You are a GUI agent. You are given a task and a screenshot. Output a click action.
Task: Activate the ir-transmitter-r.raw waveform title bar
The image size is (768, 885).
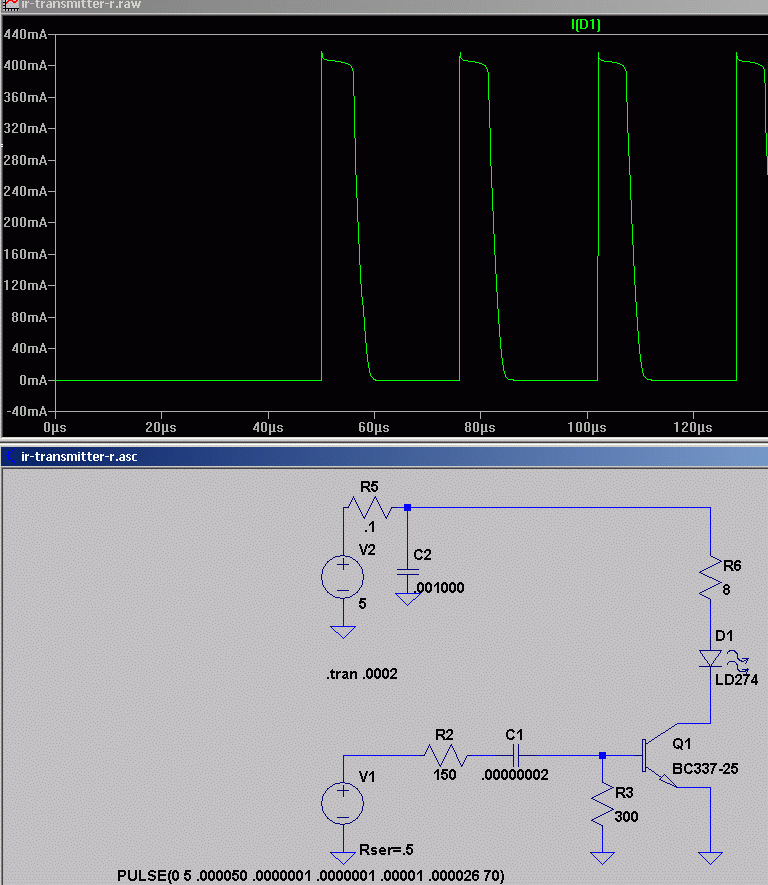point(384,6)
